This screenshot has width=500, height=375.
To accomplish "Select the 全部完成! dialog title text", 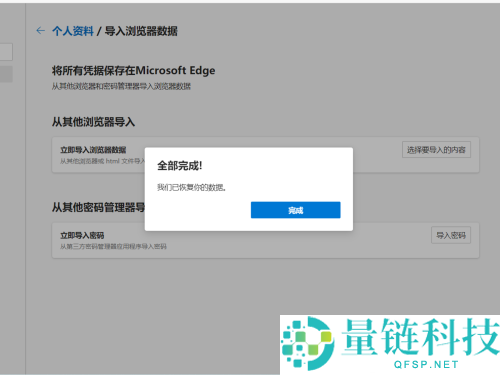I will (180, 165).
